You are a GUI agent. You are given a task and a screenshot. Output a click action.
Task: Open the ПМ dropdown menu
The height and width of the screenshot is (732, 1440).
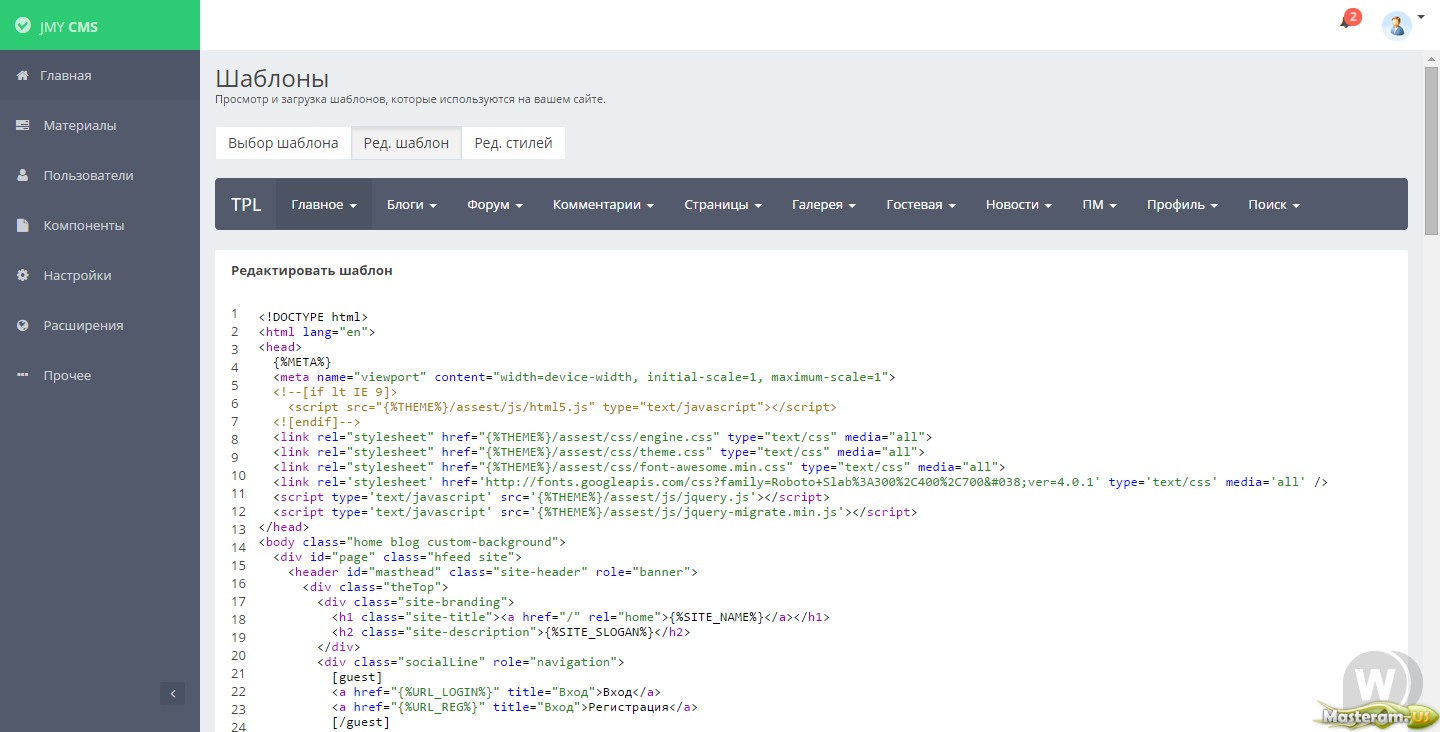1099,204
